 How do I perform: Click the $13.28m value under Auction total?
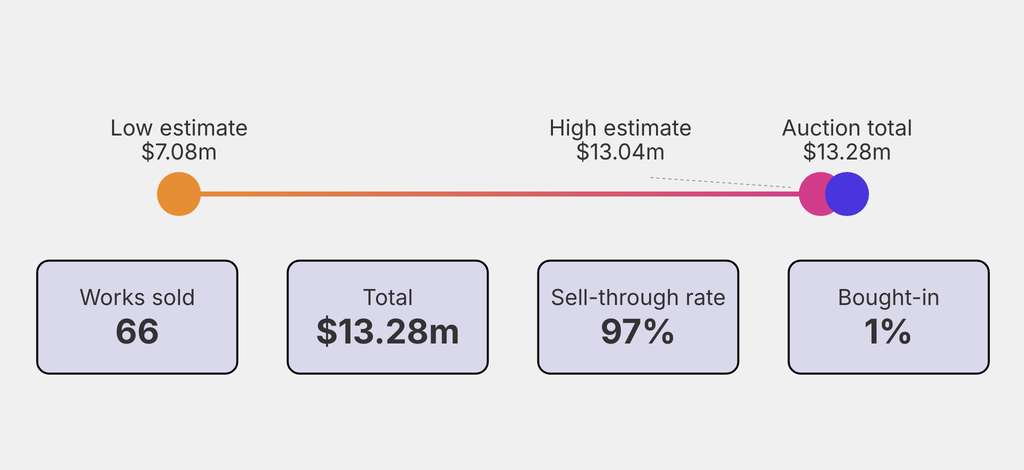point(847,152)
